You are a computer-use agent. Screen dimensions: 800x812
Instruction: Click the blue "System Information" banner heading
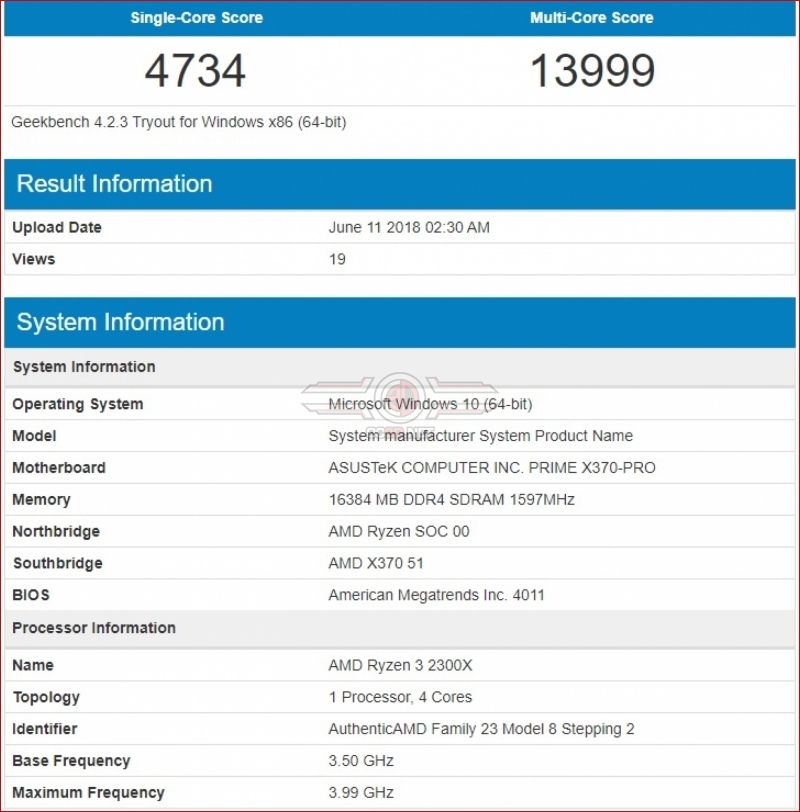click(121, 322)
